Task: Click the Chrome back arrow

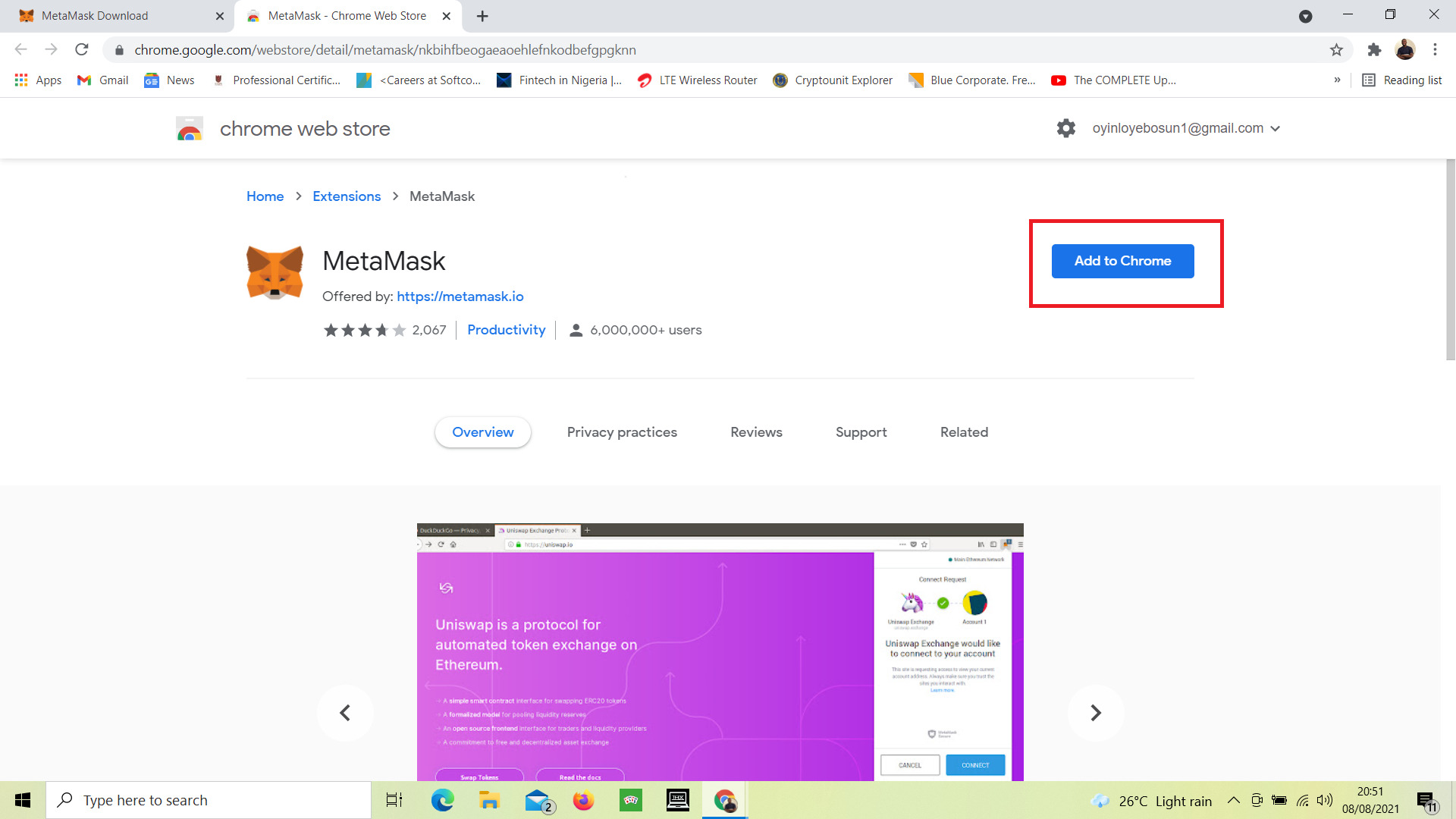Action: click(x=21, y=50)
